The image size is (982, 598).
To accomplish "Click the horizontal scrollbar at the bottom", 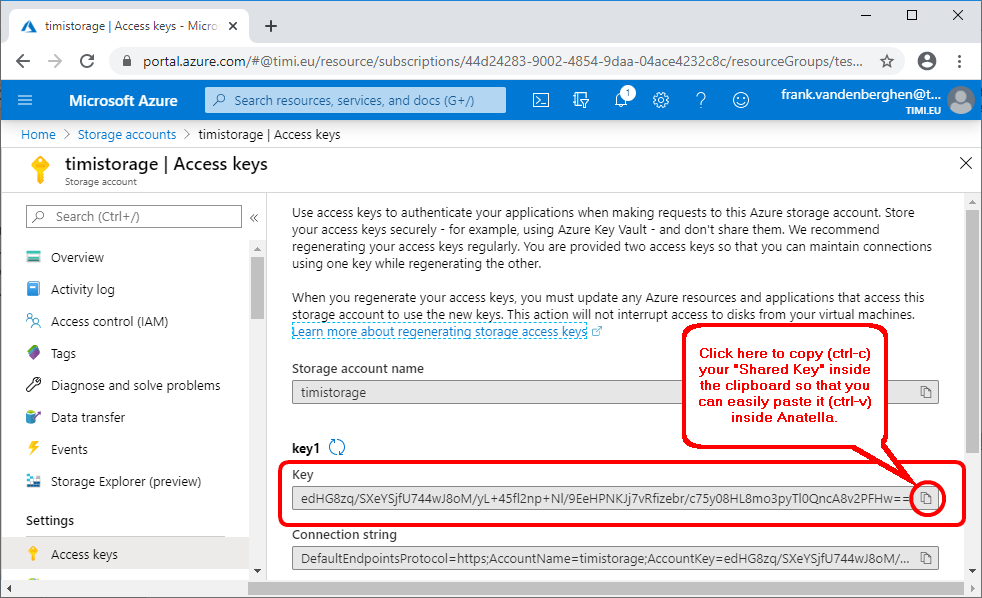I will tap(605, 589).
